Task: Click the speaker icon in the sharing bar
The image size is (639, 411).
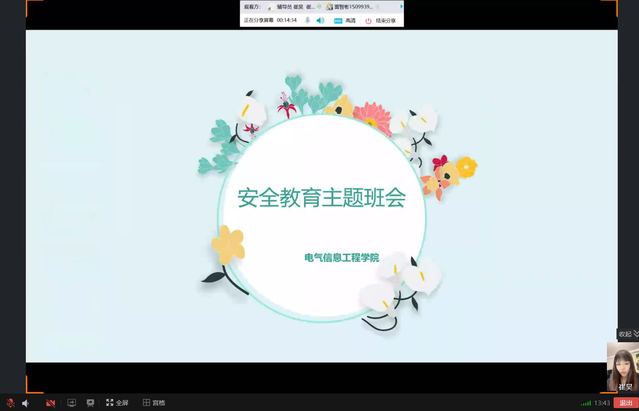Action: coord(320,20)
